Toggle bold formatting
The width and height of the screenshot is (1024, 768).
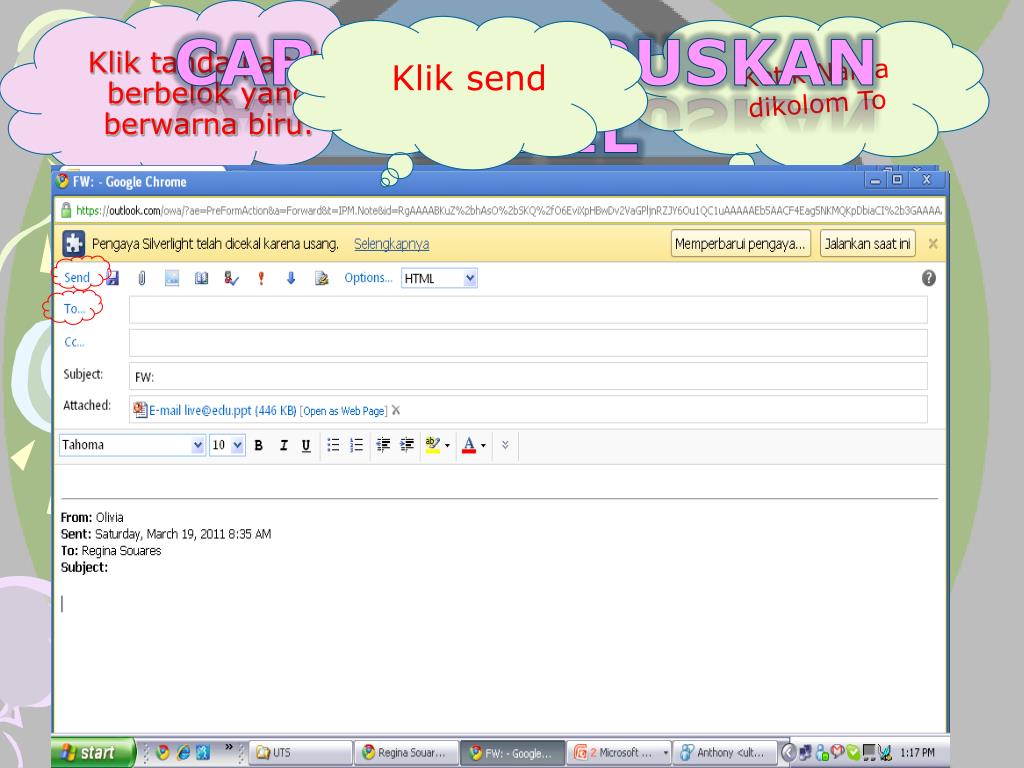259,445
